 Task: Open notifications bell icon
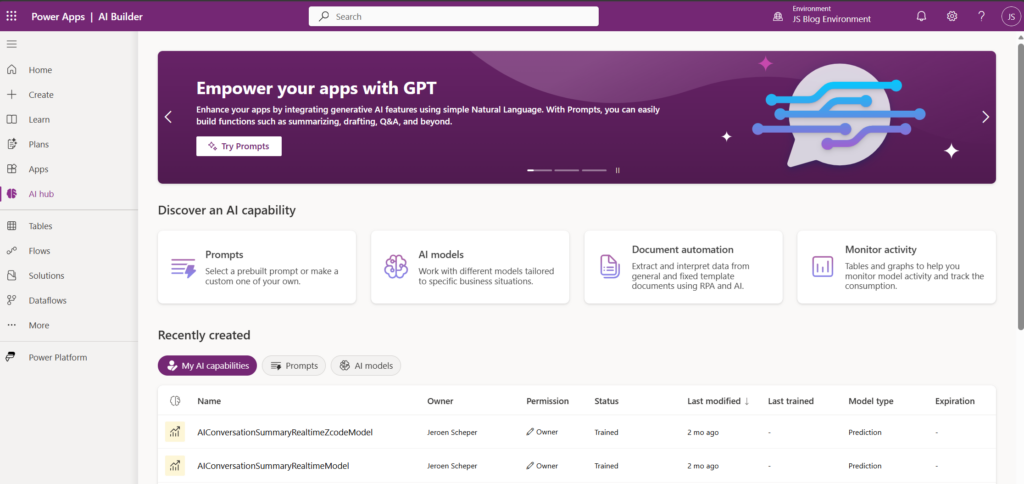click(921, 16)
